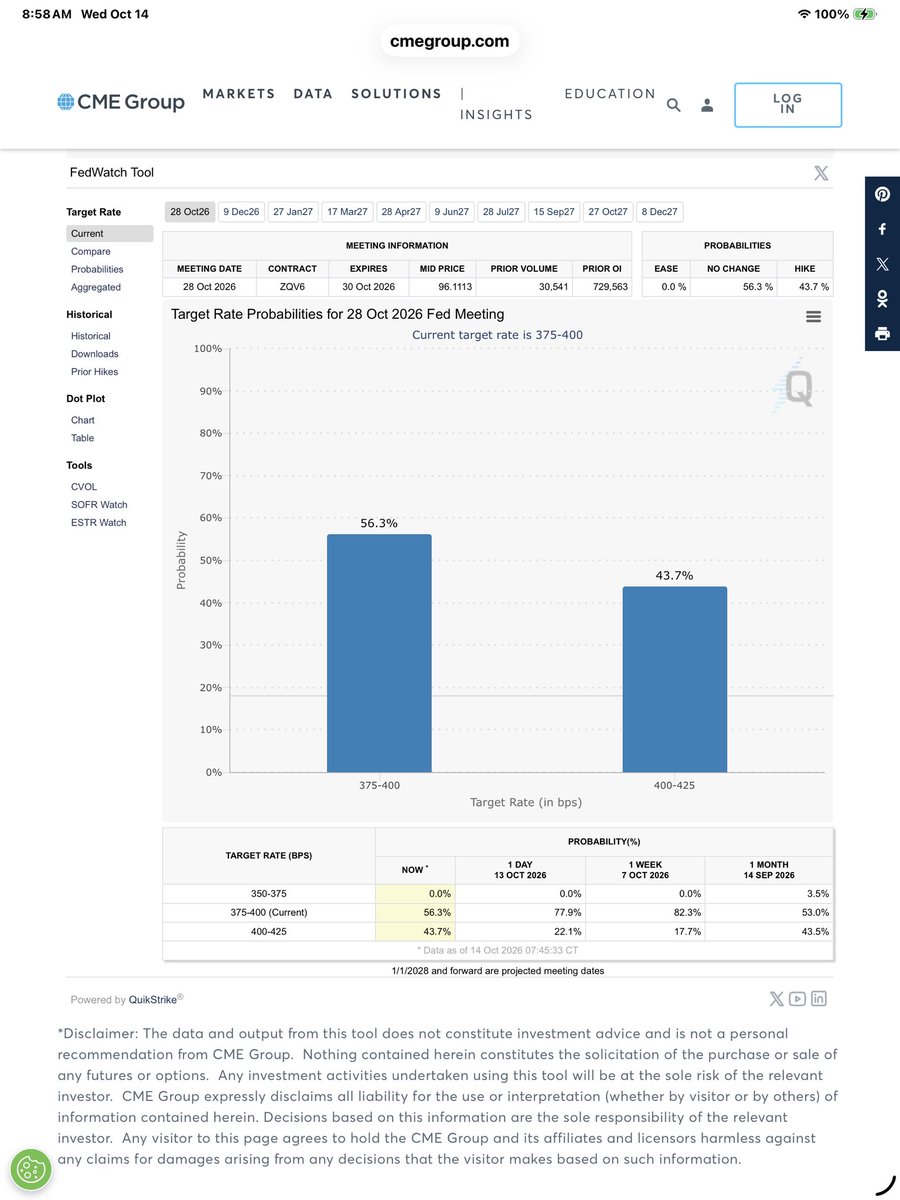900x1200 pixels.
Task: Open Probabilities under Target Rate
Action: point(97,270)
